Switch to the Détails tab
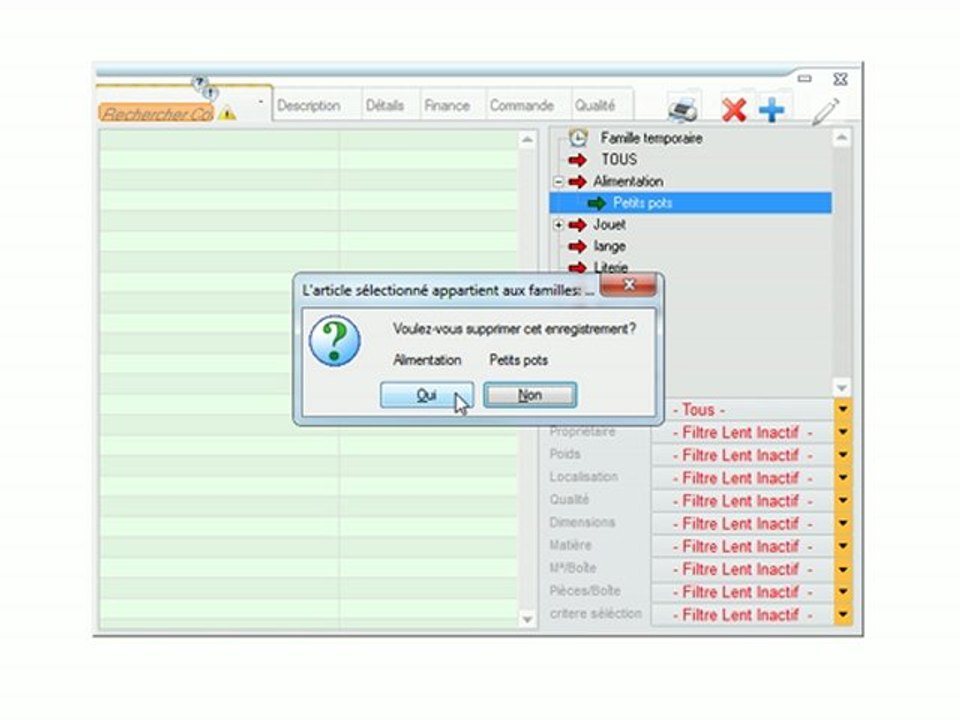Screen dimensions: 960x720 tap(384, 105)
